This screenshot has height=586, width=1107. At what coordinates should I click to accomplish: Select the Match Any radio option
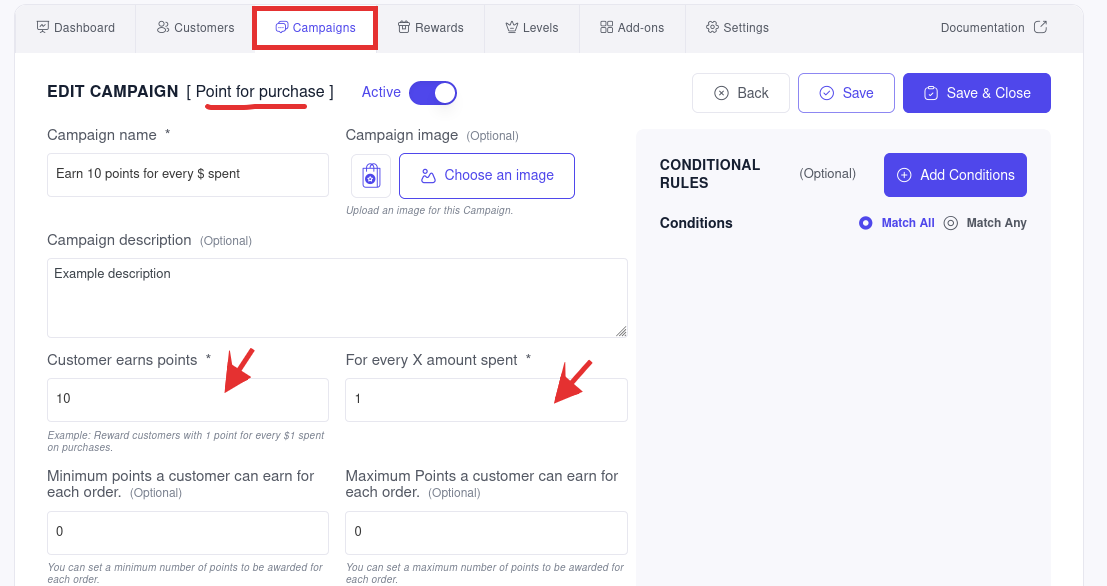(x=951, y=223)
